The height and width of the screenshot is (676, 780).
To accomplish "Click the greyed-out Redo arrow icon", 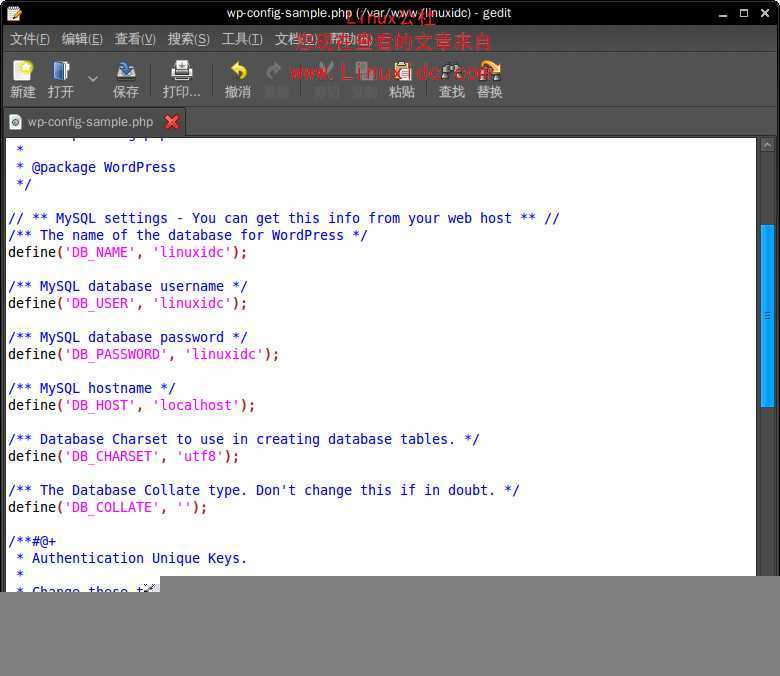I will (274, 71).
